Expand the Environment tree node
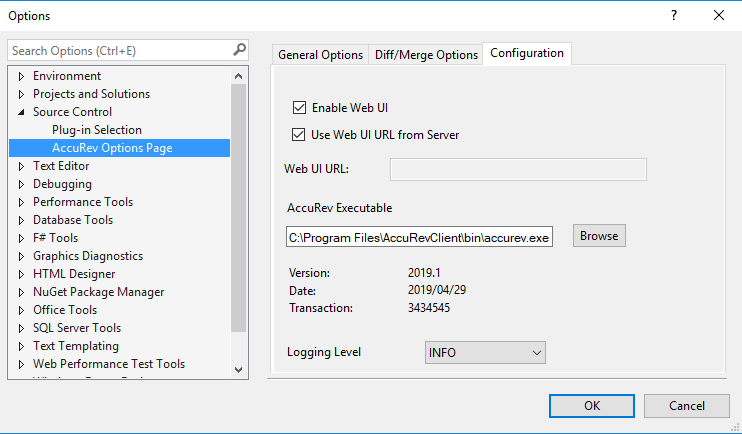 [x=21, y=76]
